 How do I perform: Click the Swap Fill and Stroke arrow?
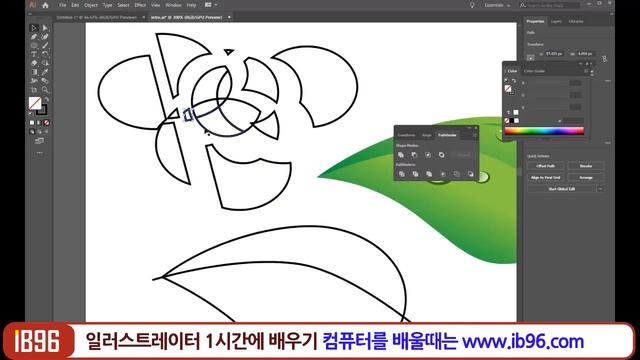pyautogui.click(x=47, y=100)
